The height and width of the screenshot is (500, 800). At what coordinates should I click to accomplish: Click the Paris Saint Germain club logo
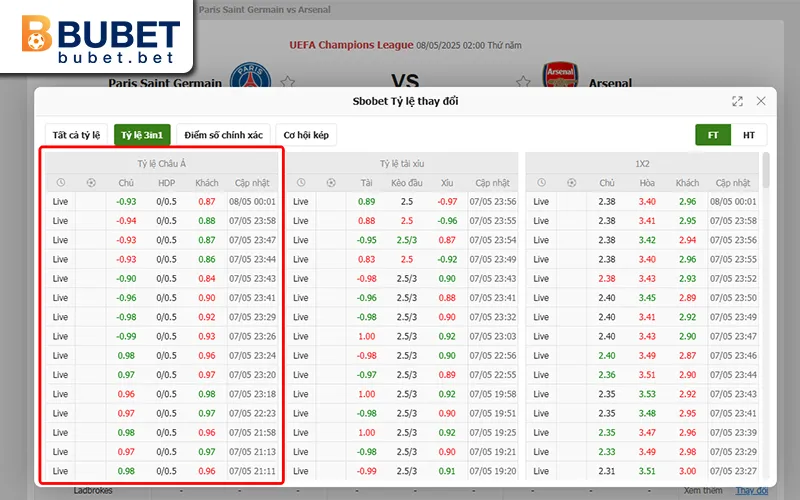click(250, 74)
